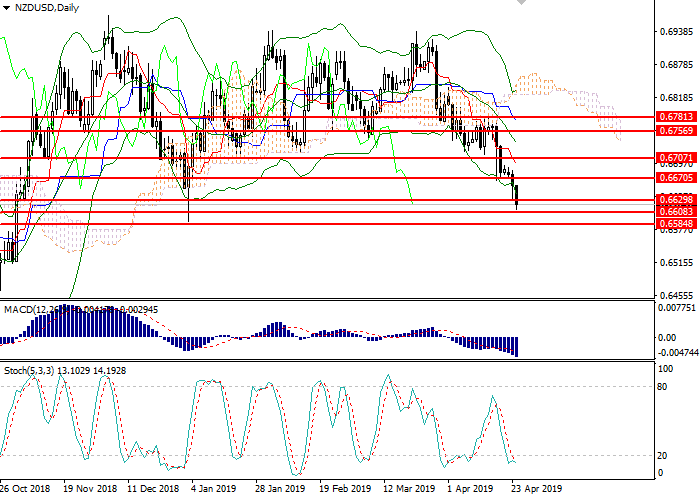Click the 0.66083 support level label
Viewport: 700px width, 500px height.
pos(676,212)
